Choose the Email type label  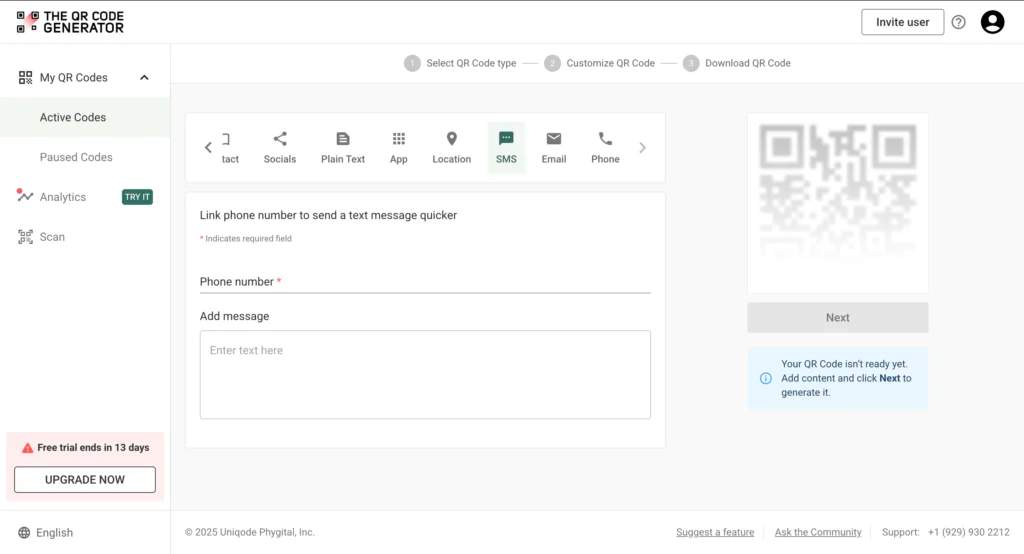[x=554, y=159]
